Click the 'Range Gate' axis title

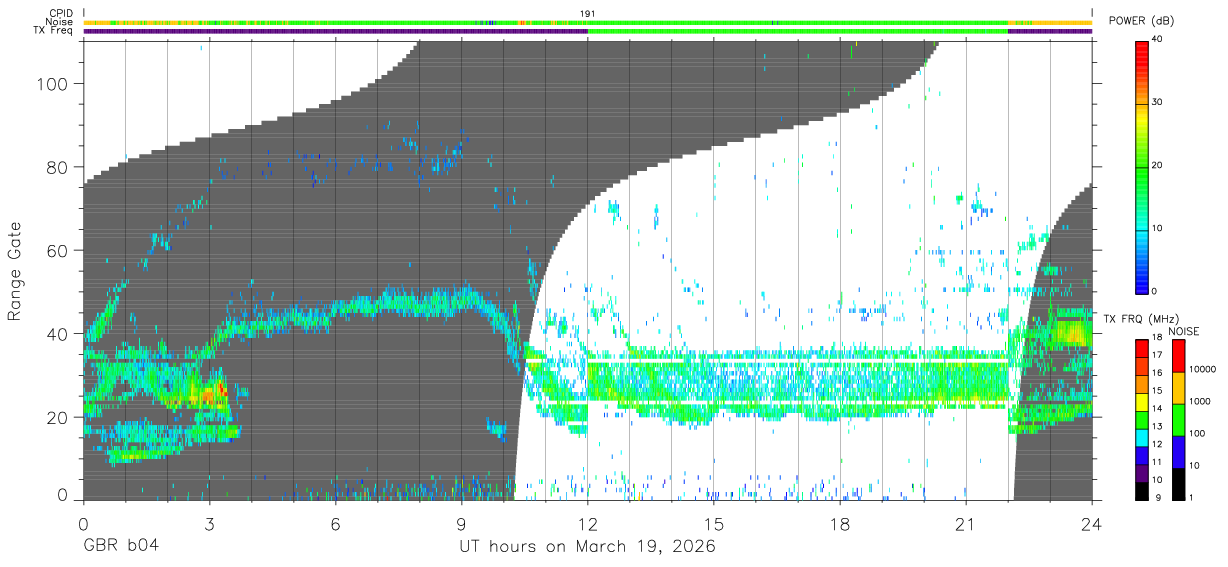point(15,271)
